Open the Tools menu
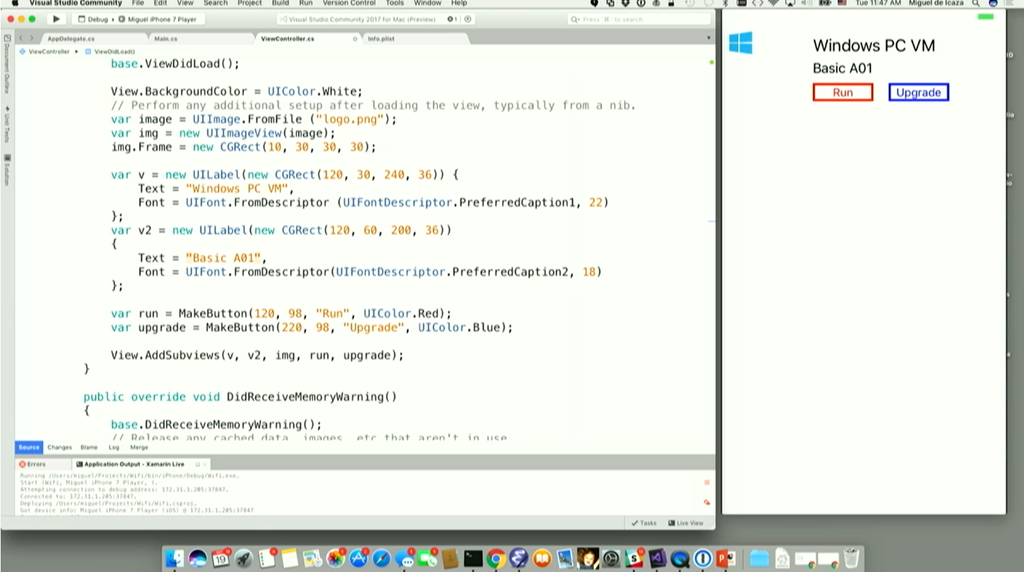The width and height of the screenshot is (1024, 572). 394,3
